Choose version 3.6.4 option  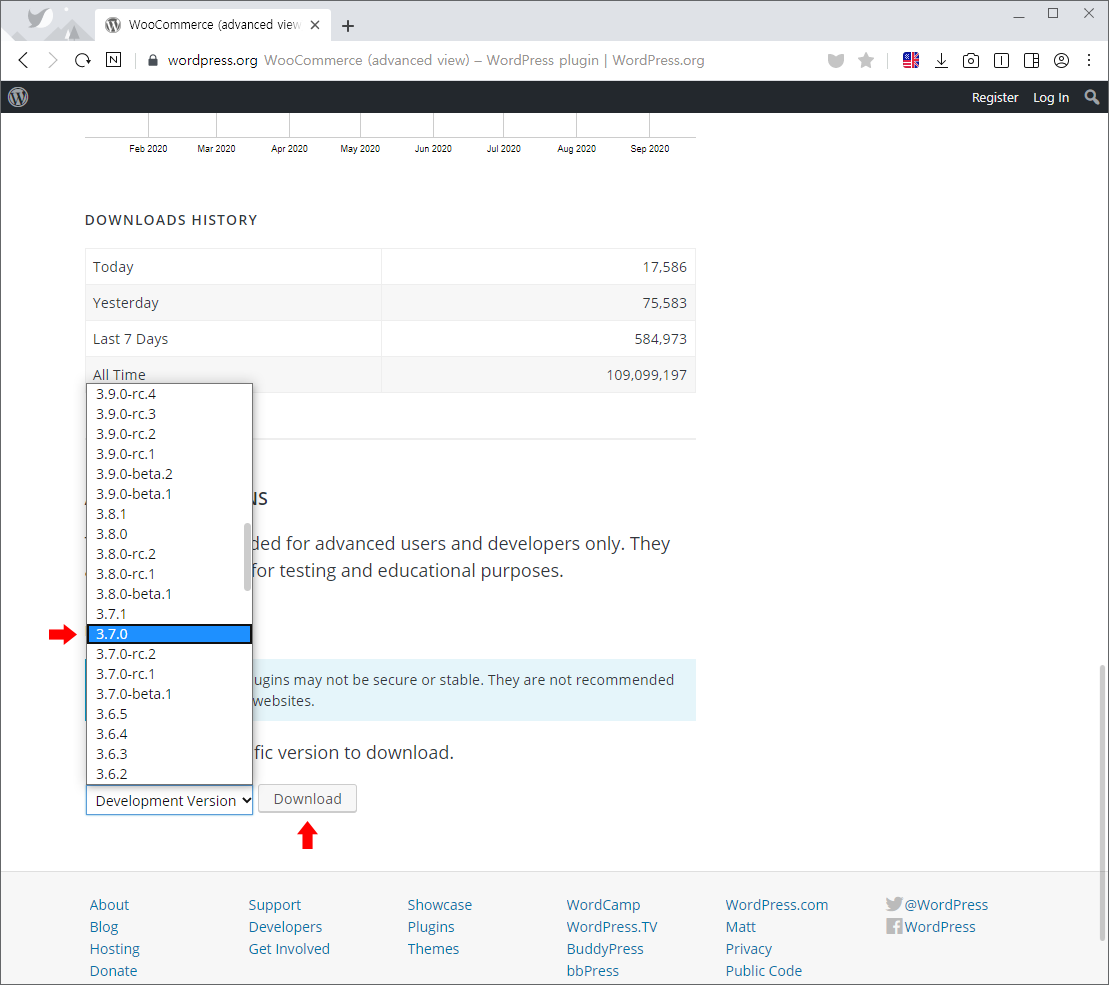169,734
